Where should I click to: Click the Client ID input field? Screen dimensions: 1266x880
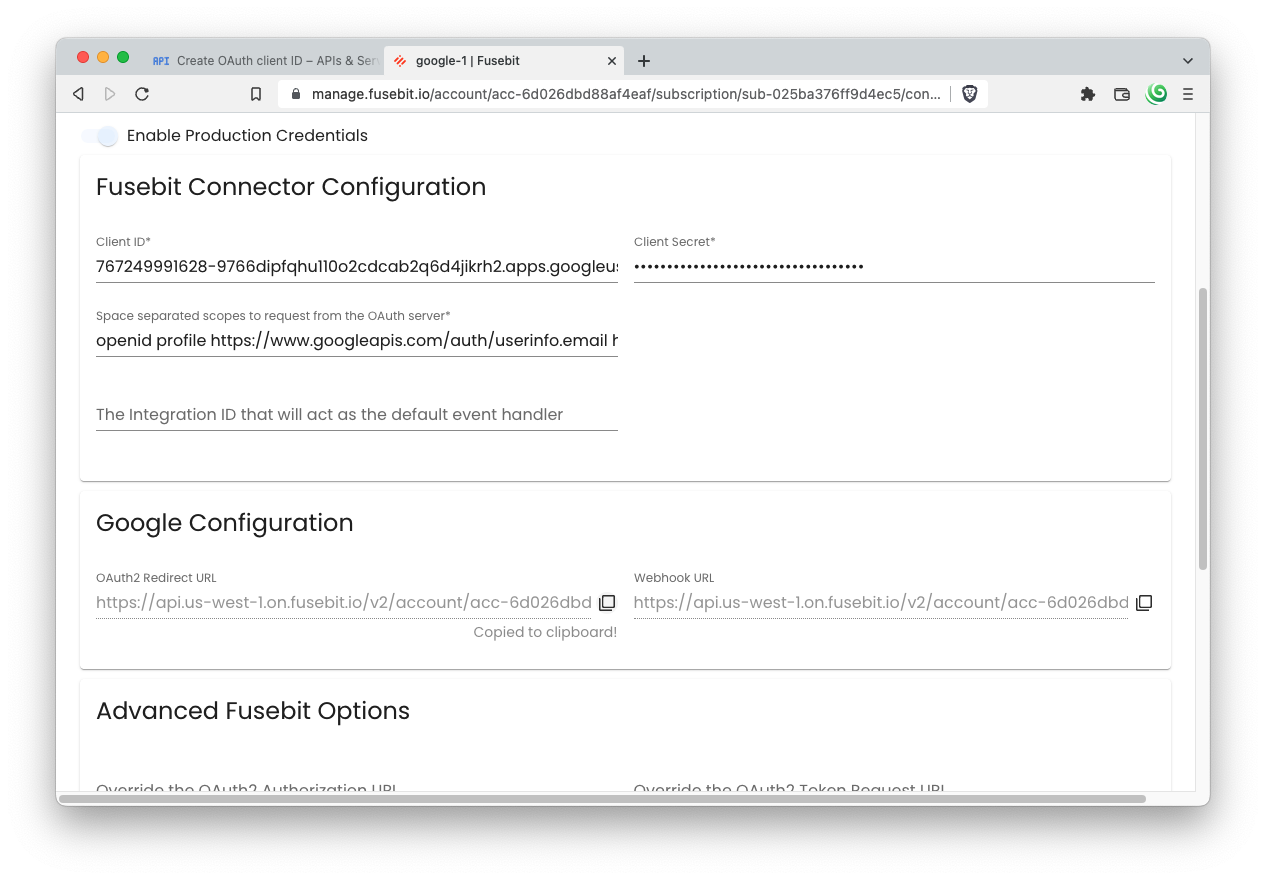tap(357, 267)
